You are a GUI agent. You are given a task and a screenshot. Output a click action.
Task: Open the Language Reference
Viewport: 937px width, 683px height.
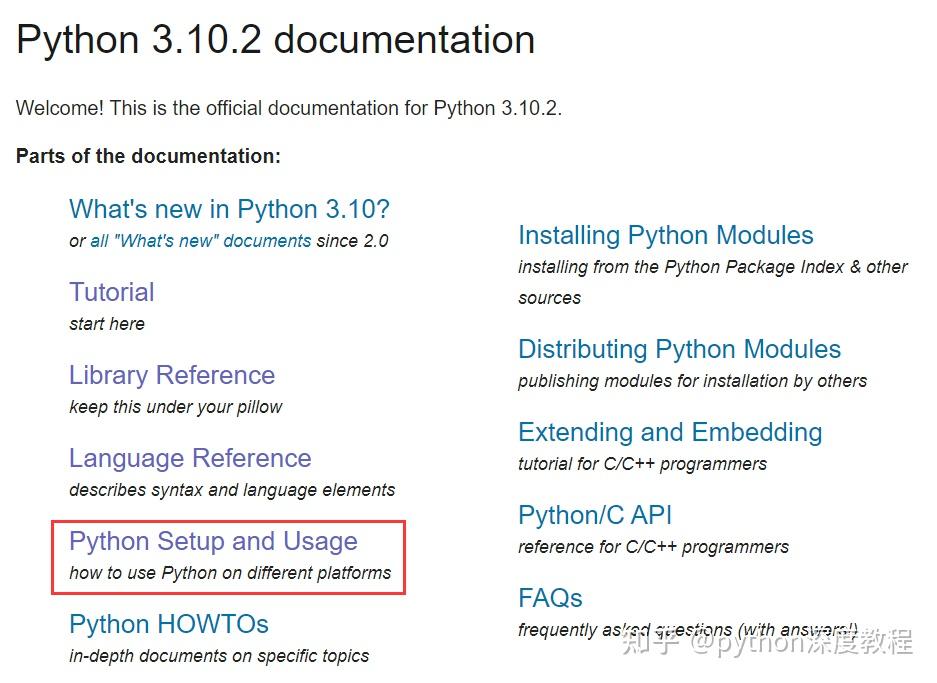pyautogui.click(x=189, y=457)
